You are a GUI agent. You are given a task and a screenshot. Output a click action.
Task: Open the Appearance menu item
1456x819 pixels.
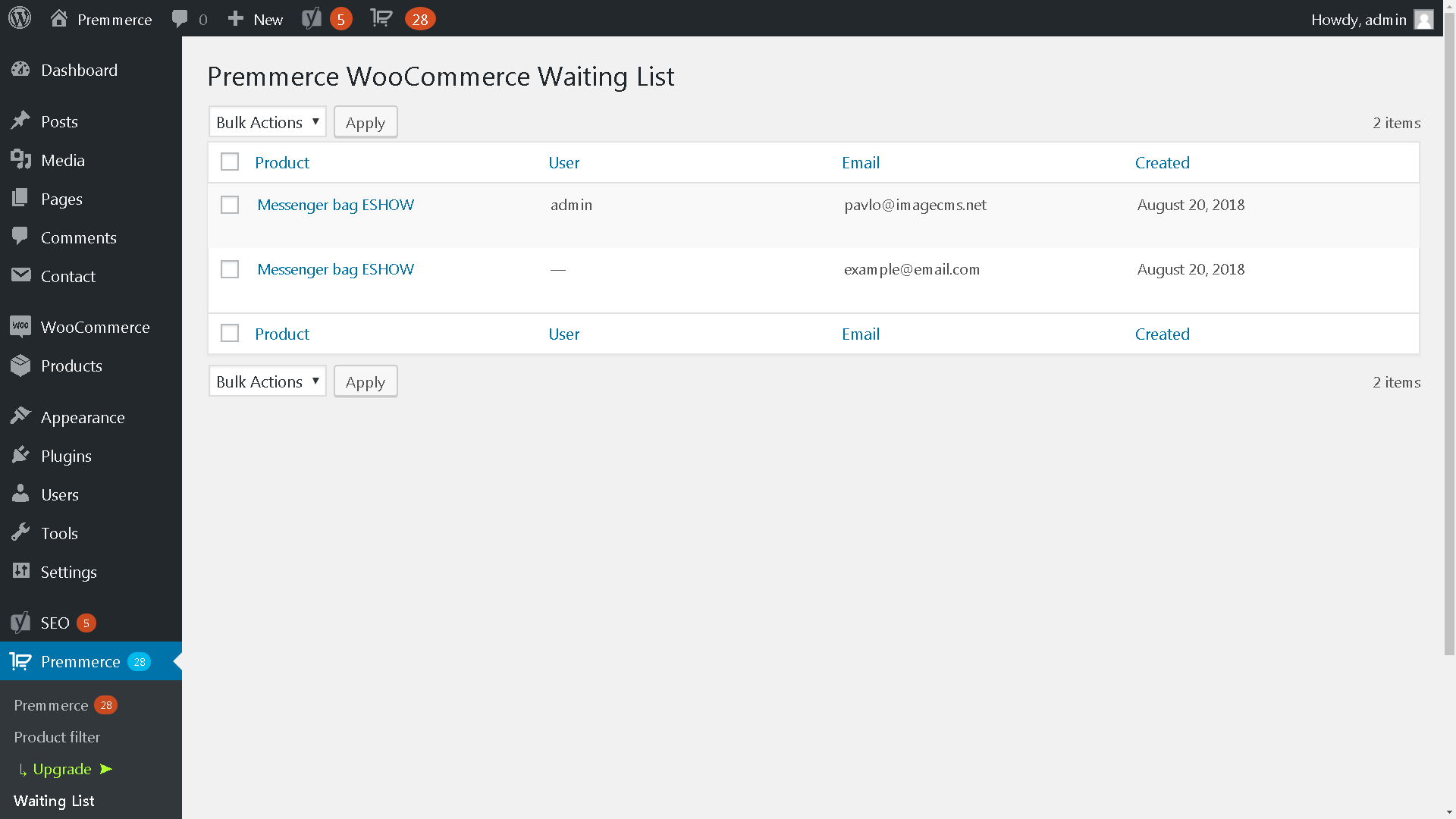tap(91, 417)
